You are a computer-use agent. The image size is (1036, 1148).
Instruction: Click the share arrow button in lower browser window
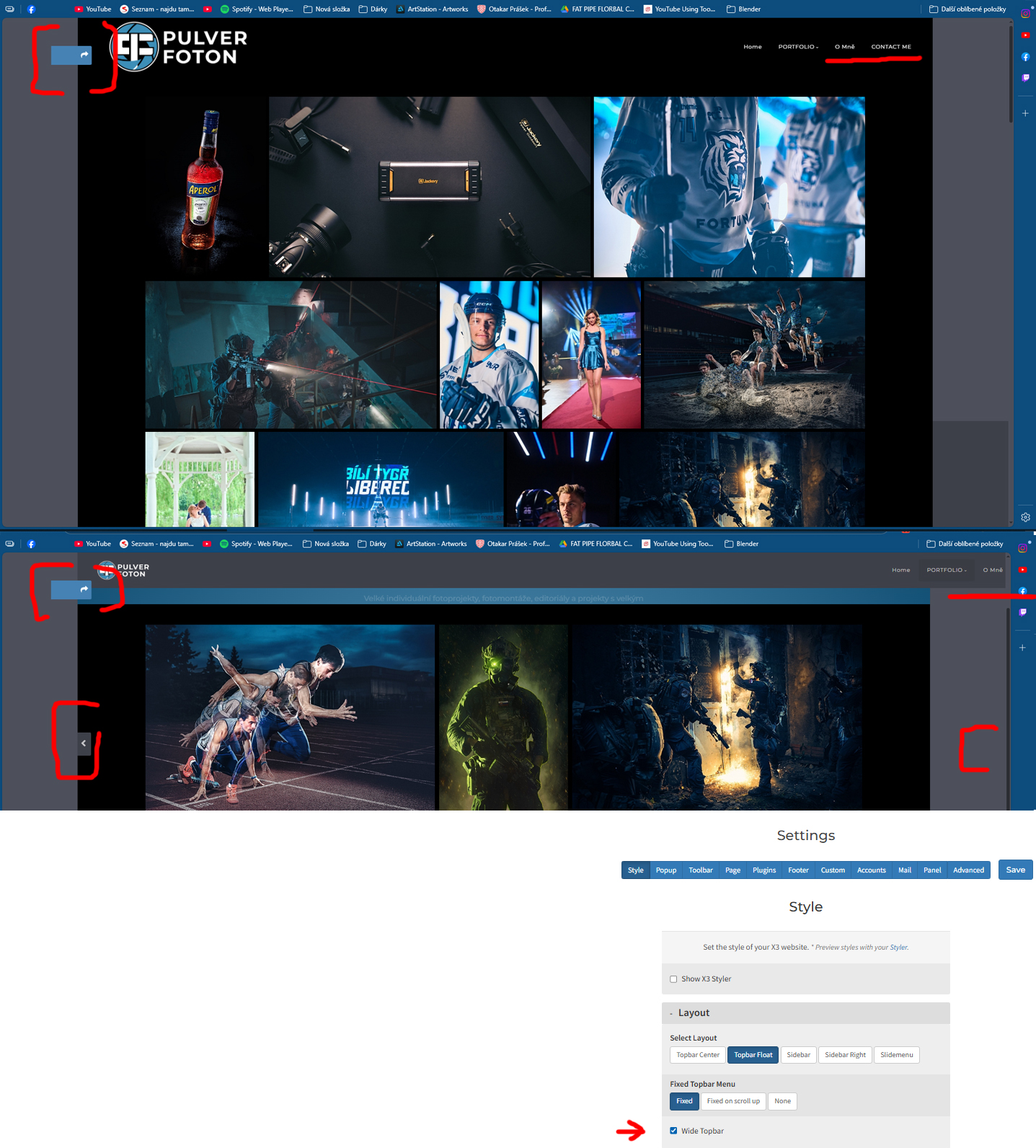[71, 590]
